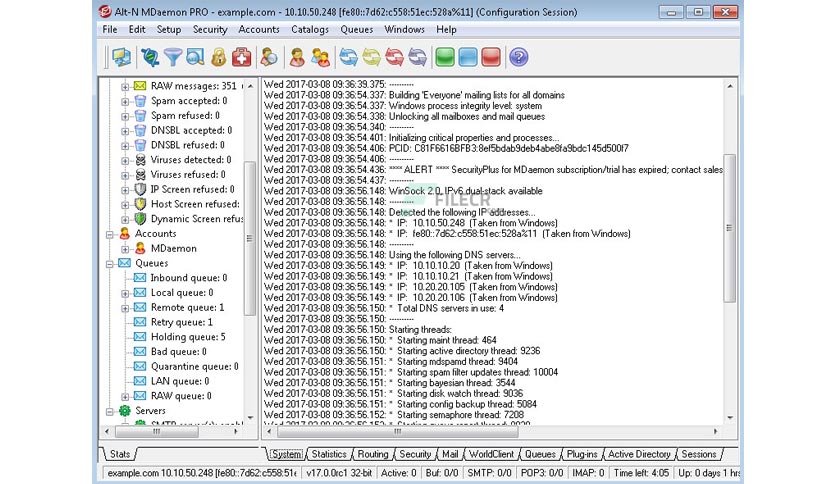The height and width of the screenshot is (484, 836).
Task: Click the ALERT SecurityPlus expired log line
Action: tap(493, 170)
